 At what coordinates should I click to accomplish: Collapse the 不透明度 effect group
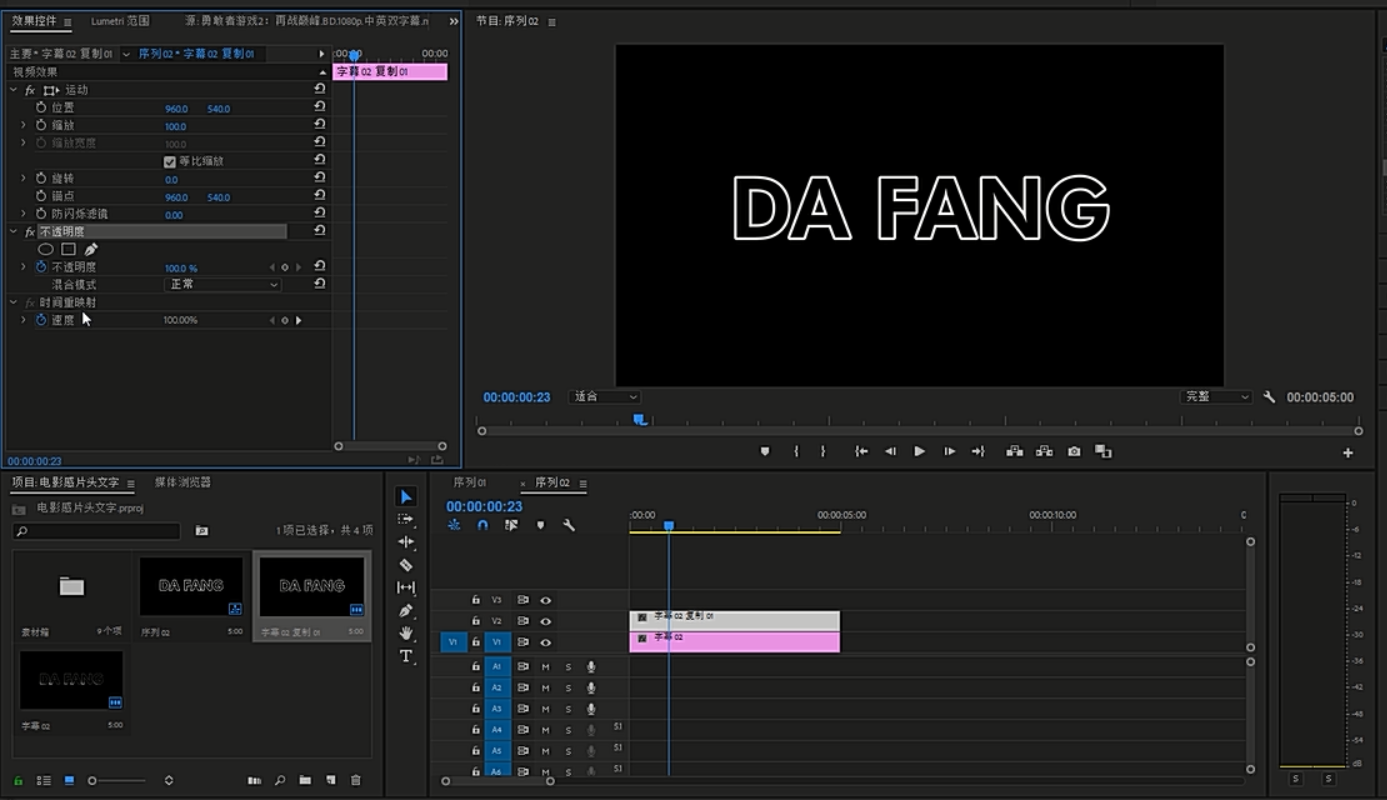[x=13, y=231]
